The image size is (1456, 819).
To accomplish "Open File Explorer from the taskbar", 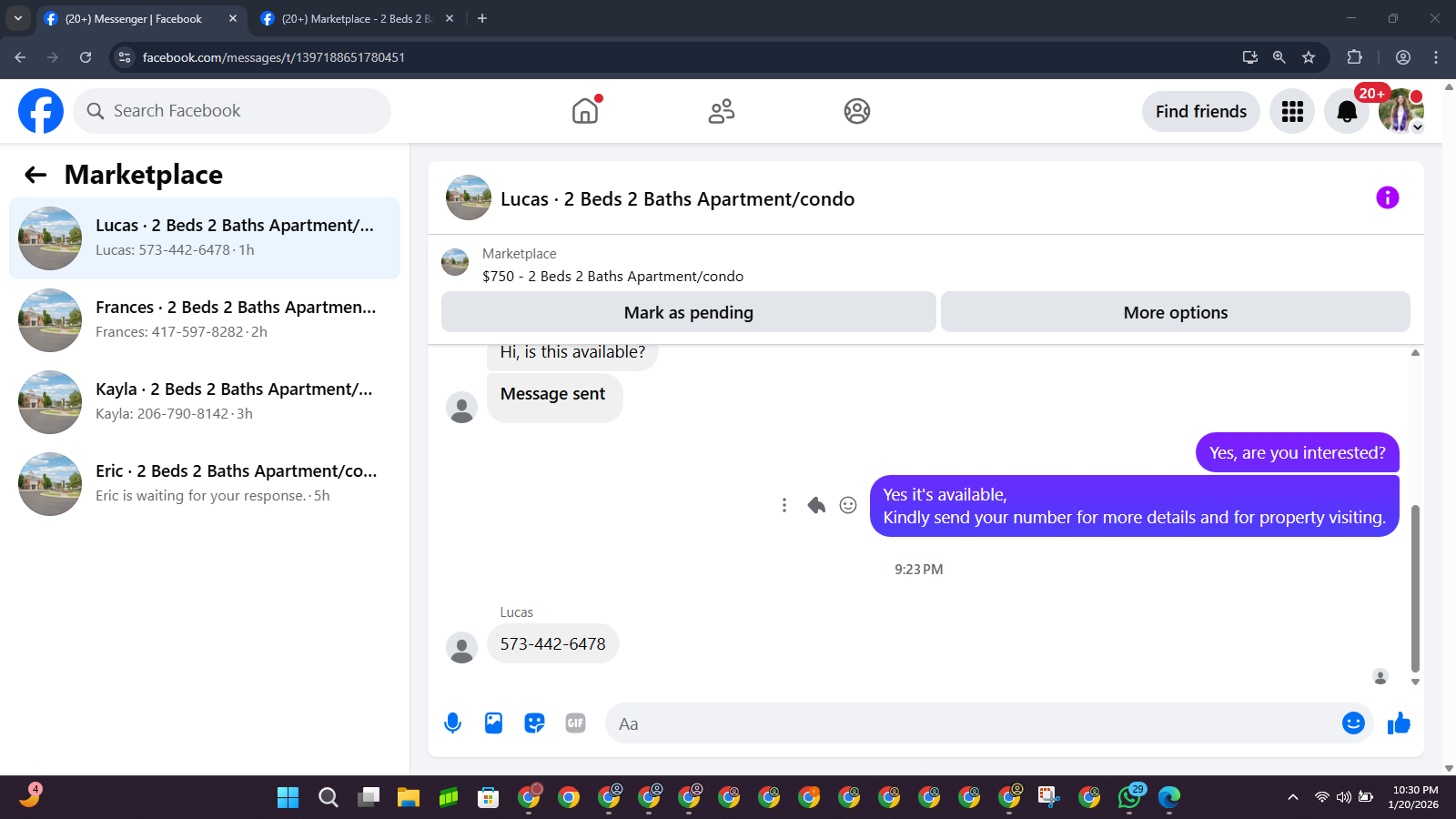I will (x=408, y=798).
